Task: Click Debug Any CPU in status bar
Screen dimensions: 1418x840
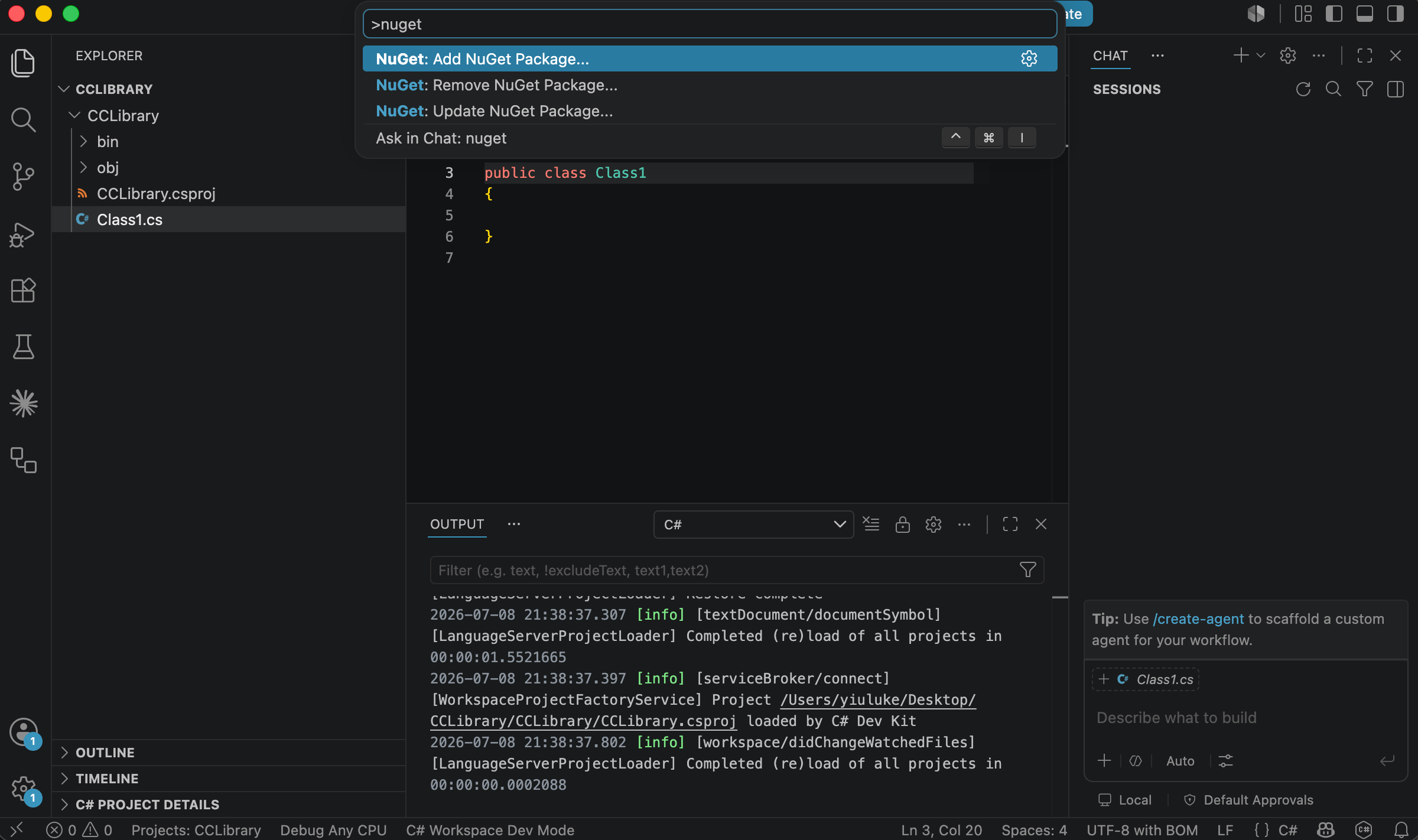Action: [333, 830]
